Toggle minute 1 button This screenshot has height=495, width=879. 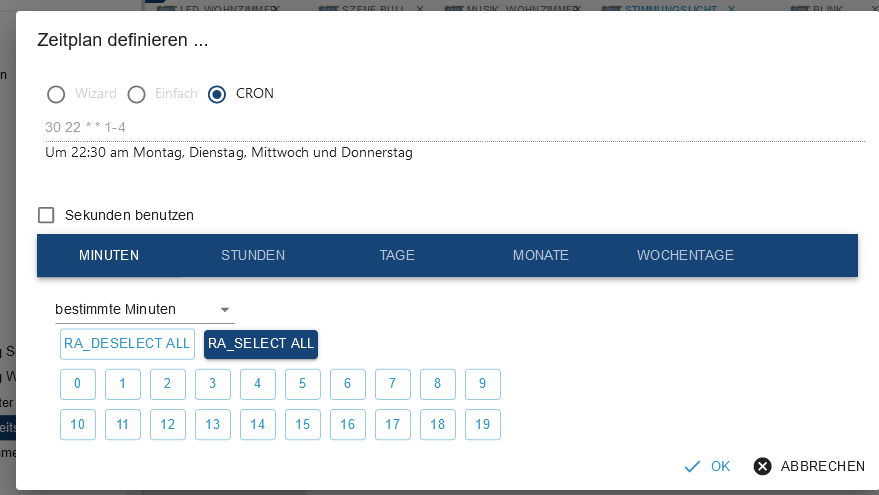click(123, 384)
